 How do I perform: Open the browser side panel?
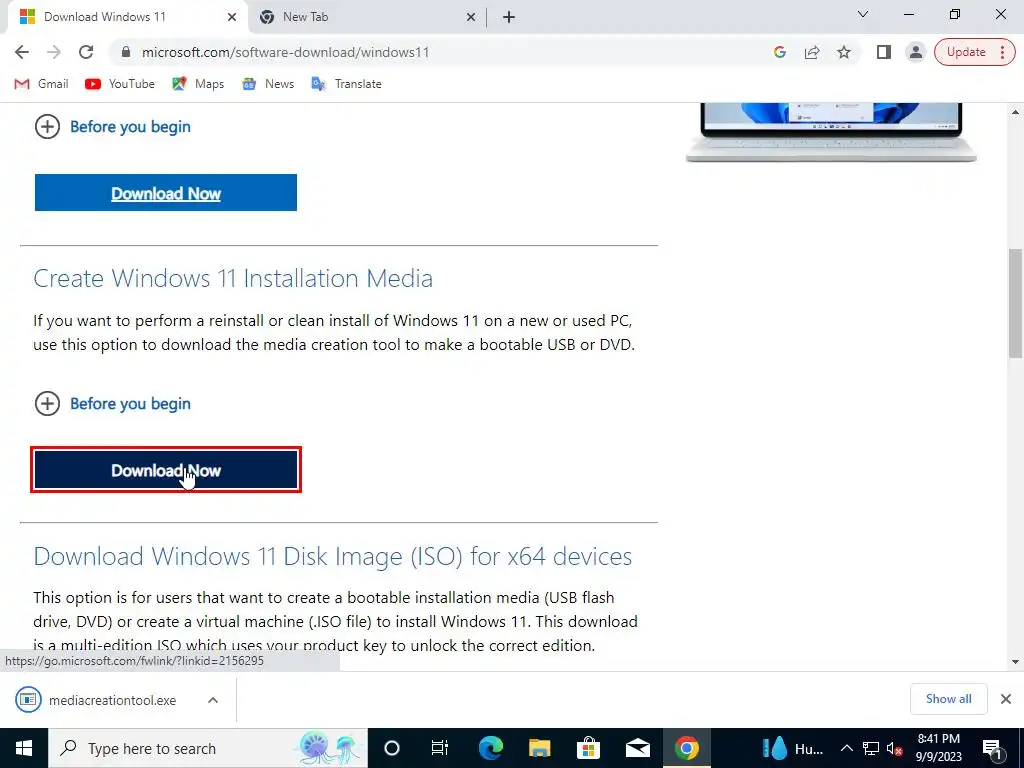coord(884,52)
